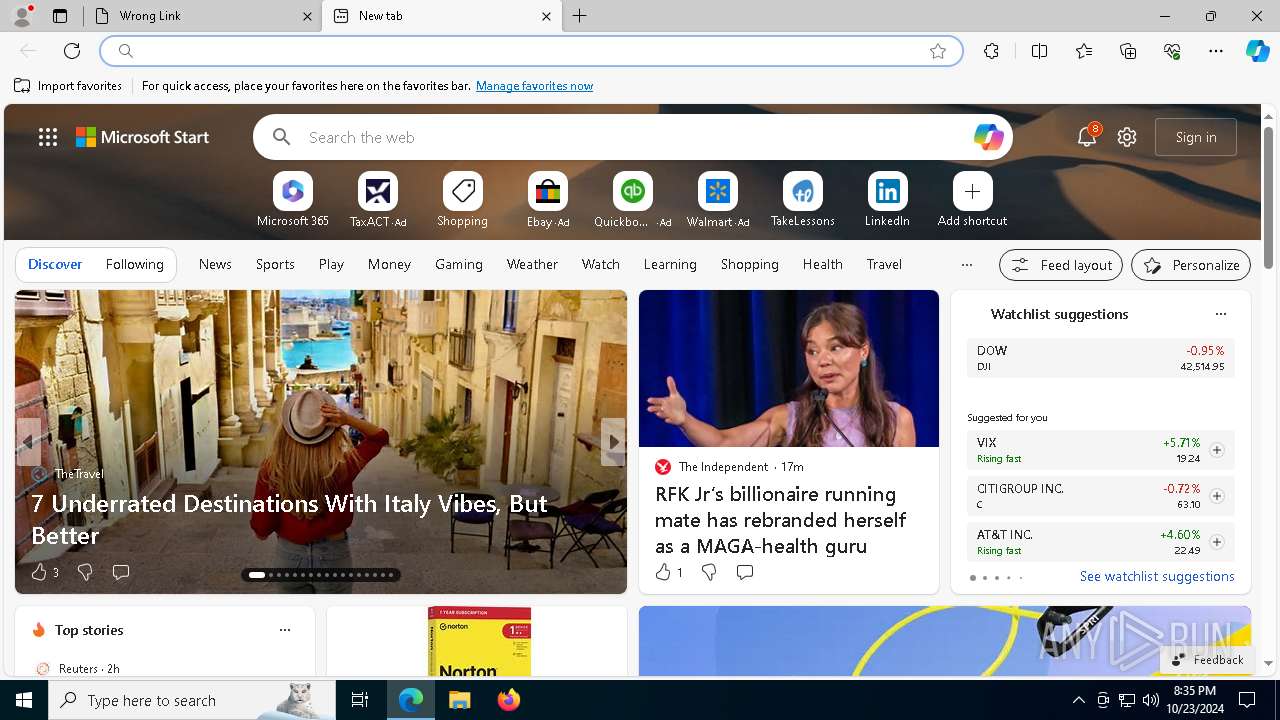This screenshot has height=720, width=1280.
Task: Click the Sign in button
Action: (1196, 137)
